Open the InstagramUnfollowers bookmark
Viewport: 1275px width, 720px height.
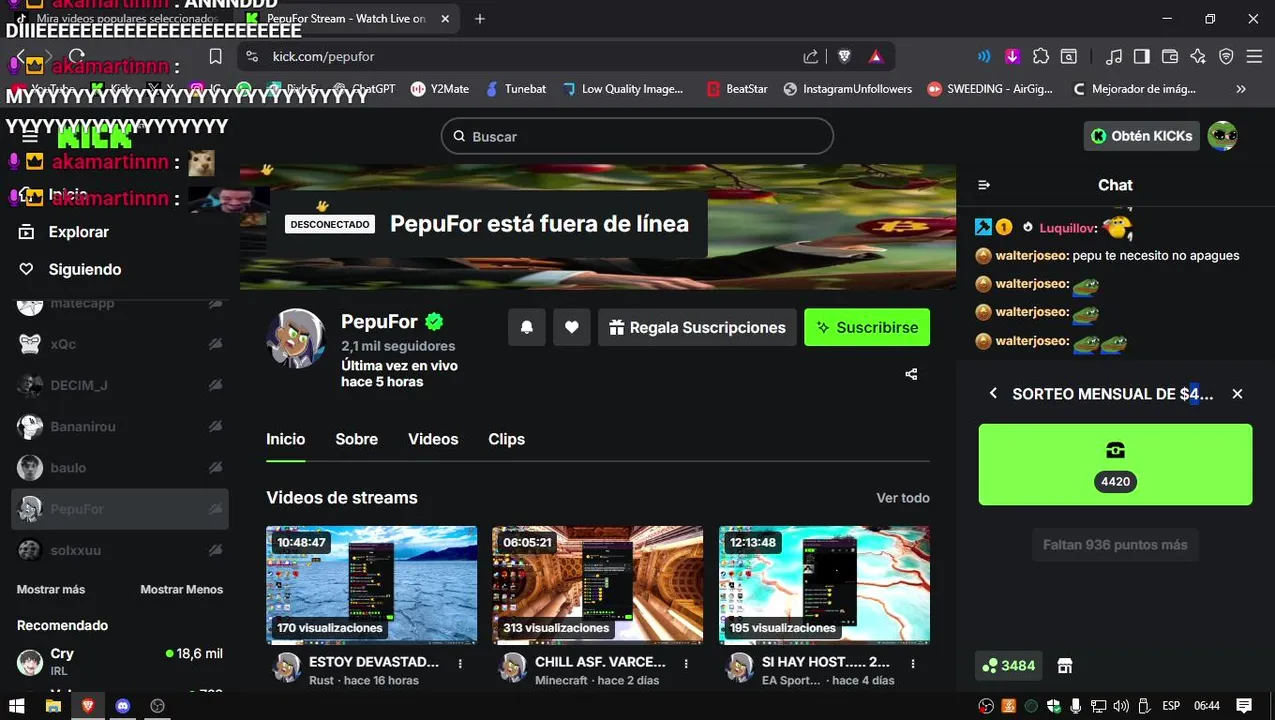pos(847,89)
